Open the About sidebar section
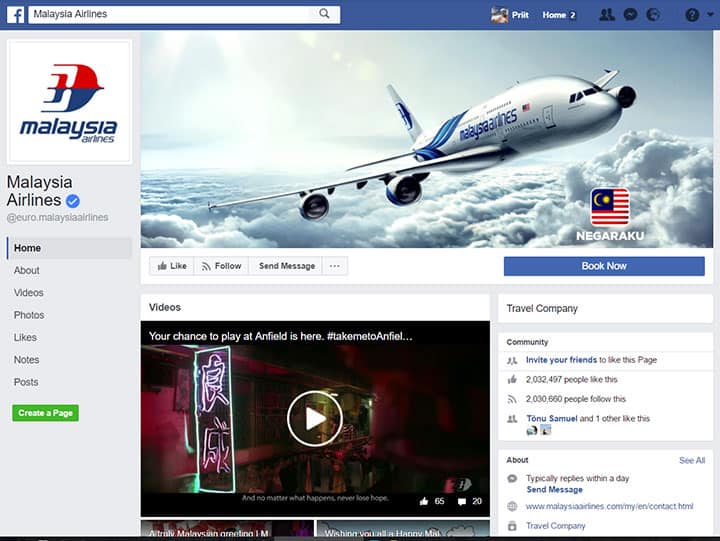The image size is (720, 541). [27, 270]
